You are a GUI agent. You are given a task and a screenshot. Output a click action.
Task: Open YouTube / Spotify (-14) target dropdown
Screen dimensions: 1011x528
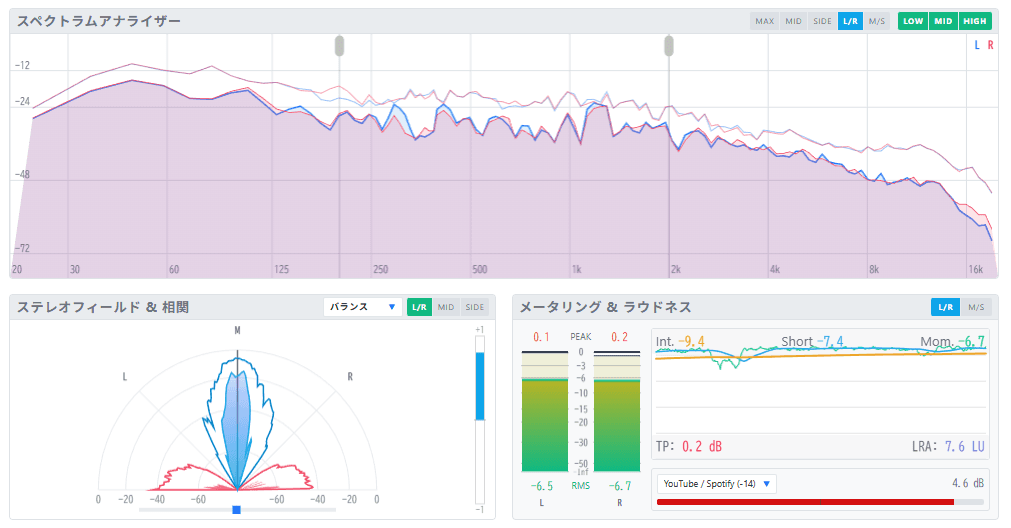tap(716, 484)
